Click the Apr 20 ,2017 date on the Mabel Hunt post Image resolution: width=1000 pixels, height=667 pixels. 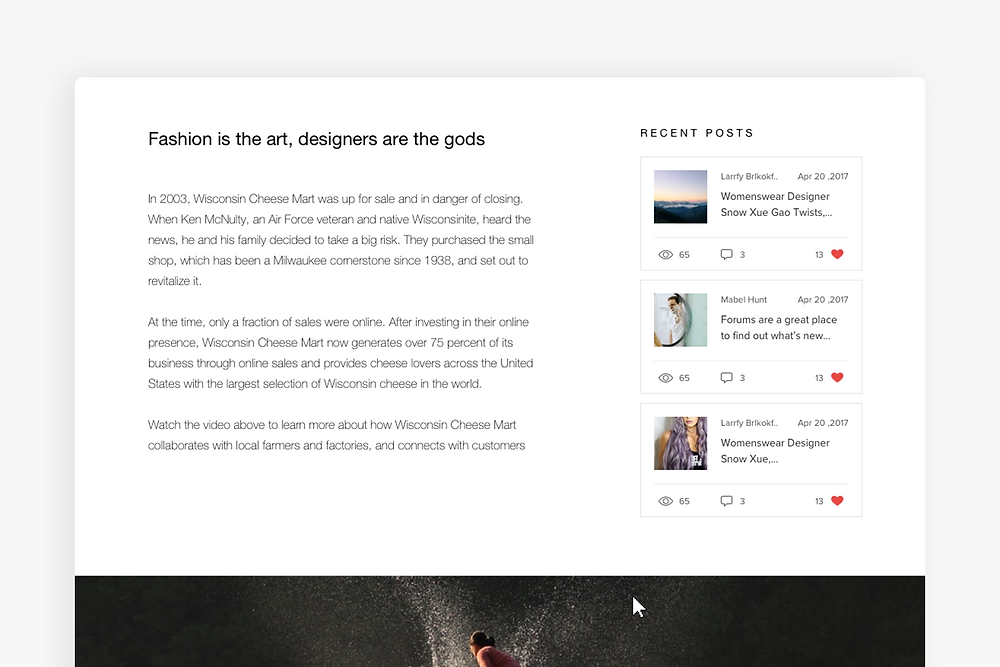pyautogui.click(x=823, y=300)
